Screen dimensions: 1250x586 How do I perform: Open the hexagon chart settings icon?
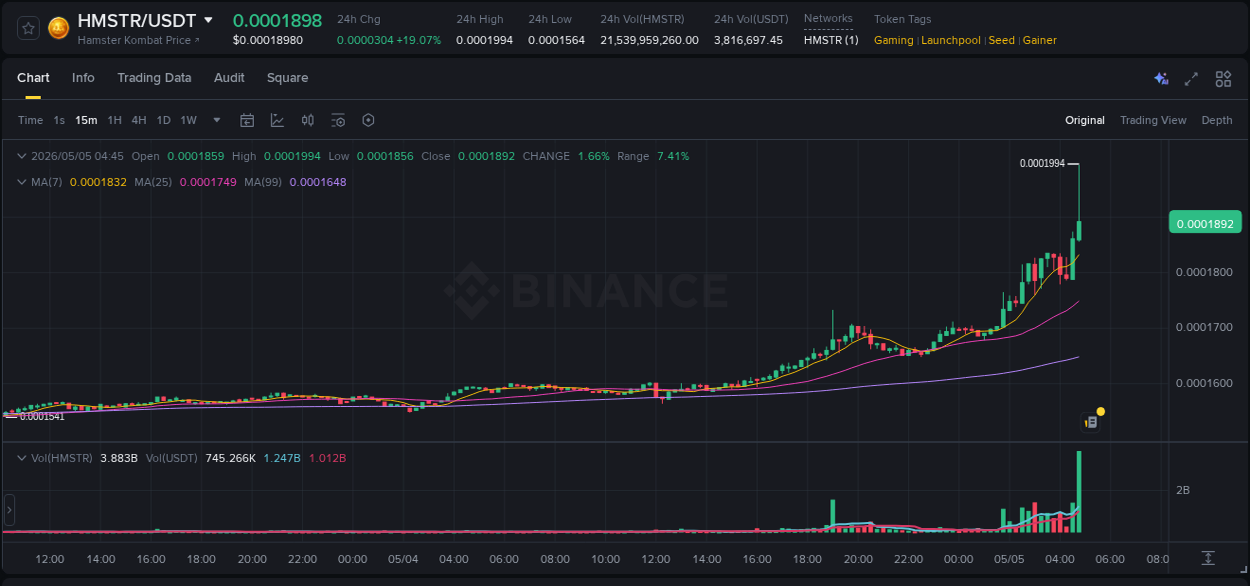tap(368, 120)
